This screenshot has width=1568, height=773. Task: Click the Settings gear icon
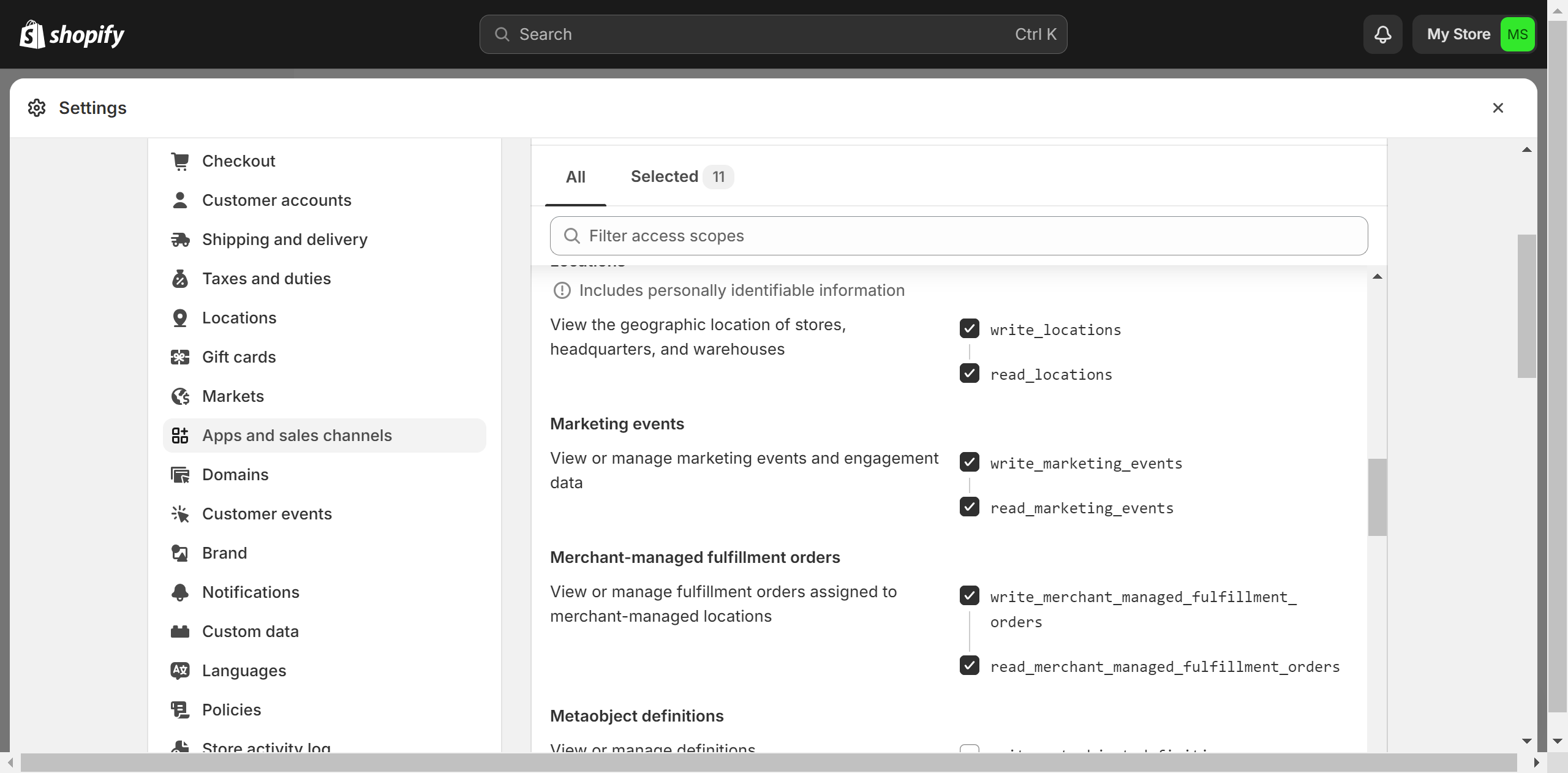tap(37, 108)
